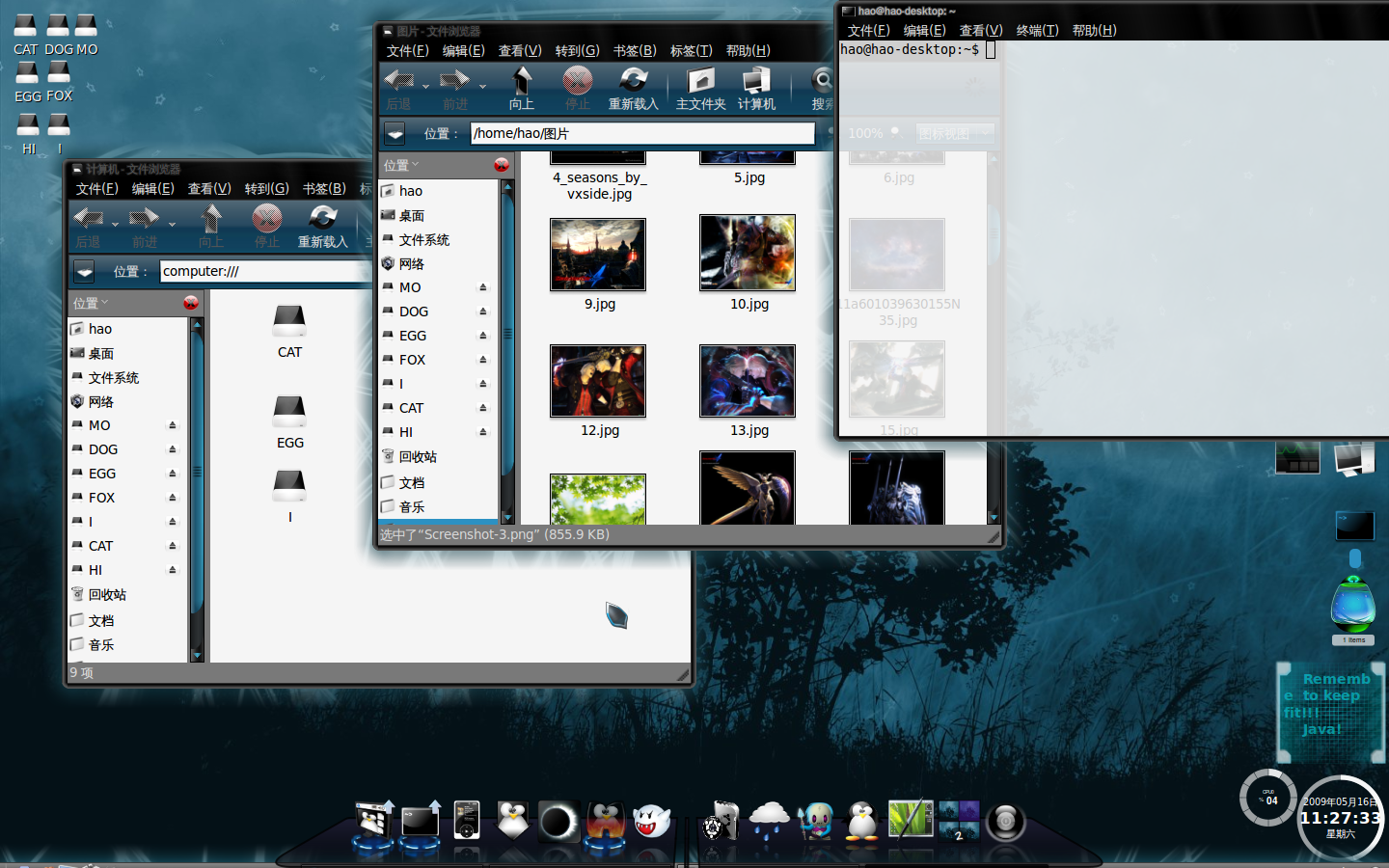Image resolution: width=1389 pixels, height=868 pixels.
Task: Open the CAT drive icon on the desktop
Action: [x=26, y=25]
